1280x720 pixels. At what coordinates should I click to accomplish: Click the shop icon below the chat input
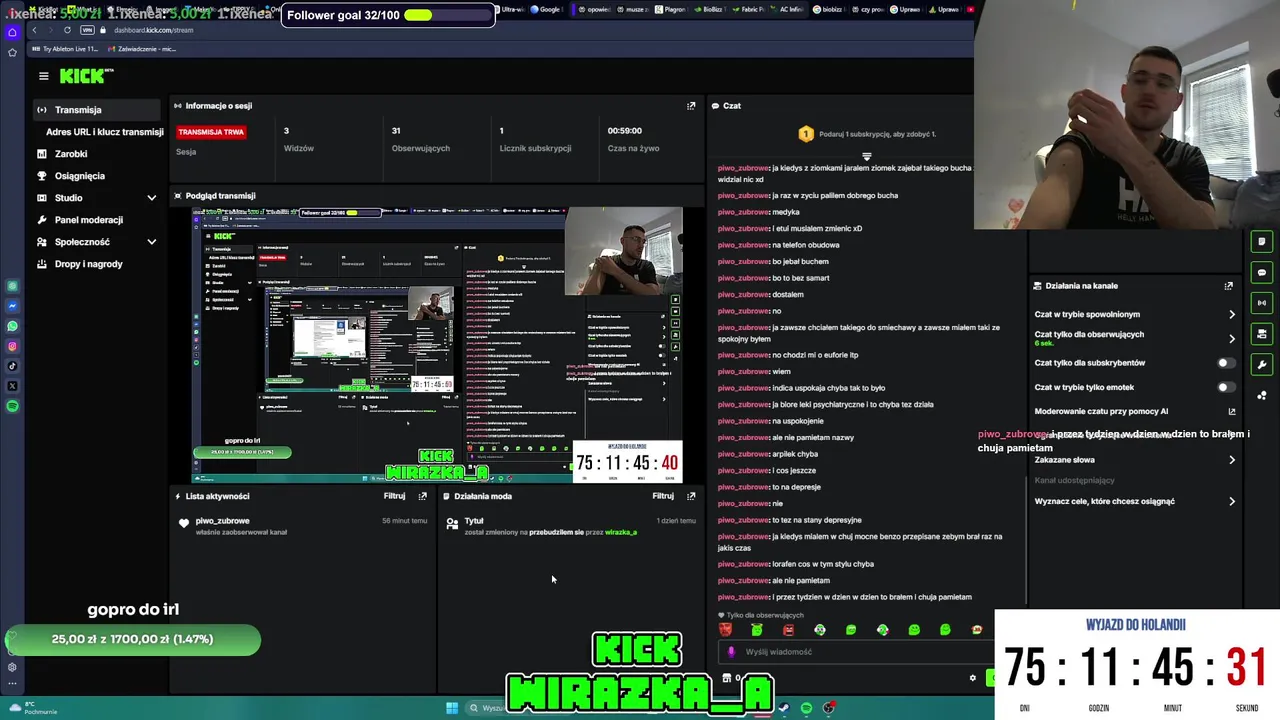727,678
